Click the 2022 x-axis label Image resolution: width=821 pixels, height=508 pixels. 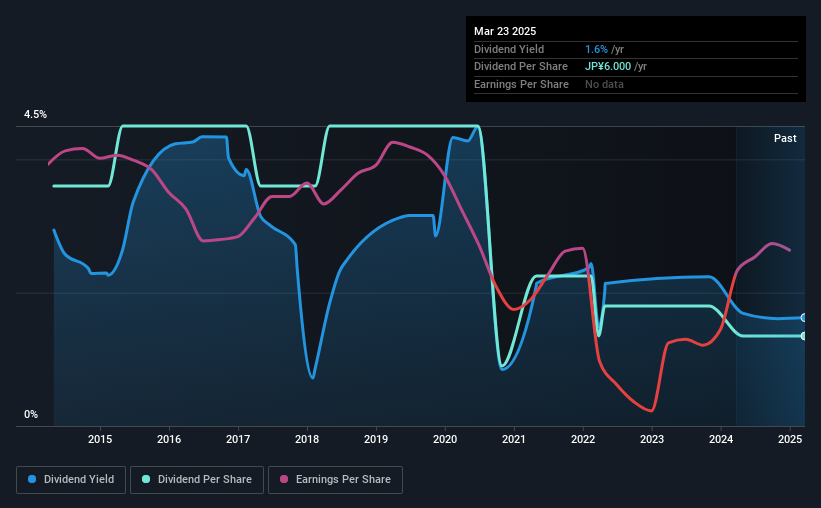[x=583, y=439]
